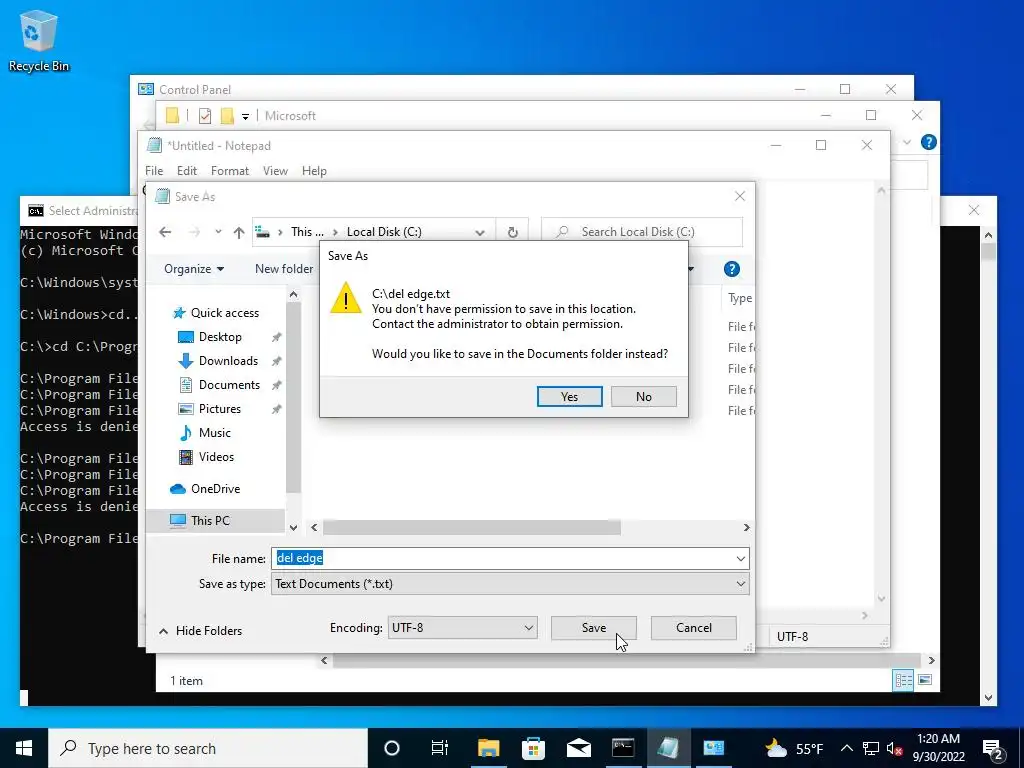The width and height of the screenshot is (1024, 768).
Task: Click Yes to save in Documents folder
Action: click(569, 396)
